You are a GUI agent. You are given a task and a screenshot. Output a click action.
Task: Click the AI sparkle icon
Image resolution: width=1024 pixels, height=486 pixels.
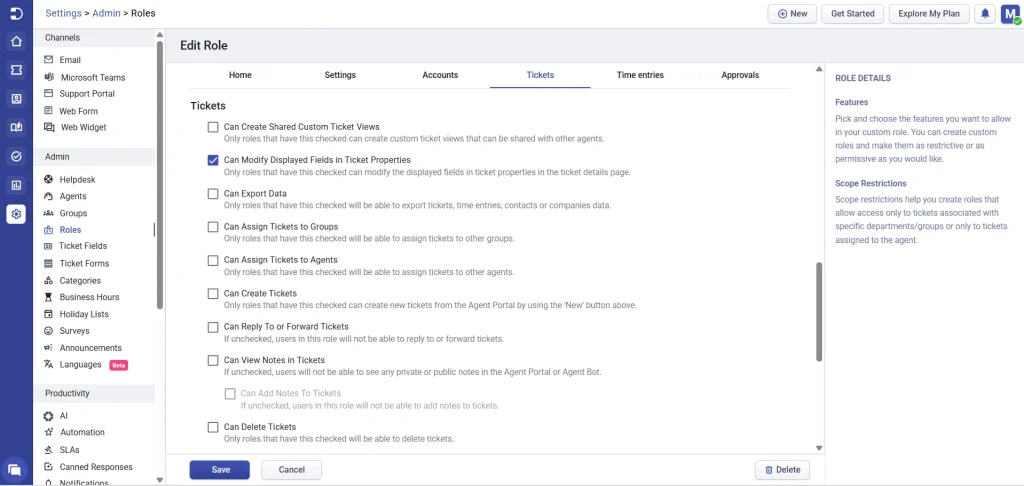48,415
